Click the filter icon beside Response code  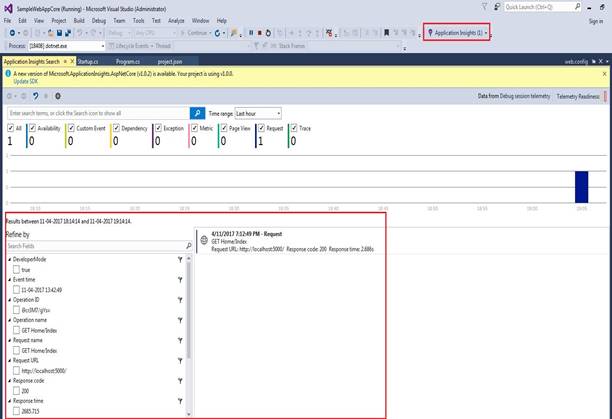click(179, 383)
